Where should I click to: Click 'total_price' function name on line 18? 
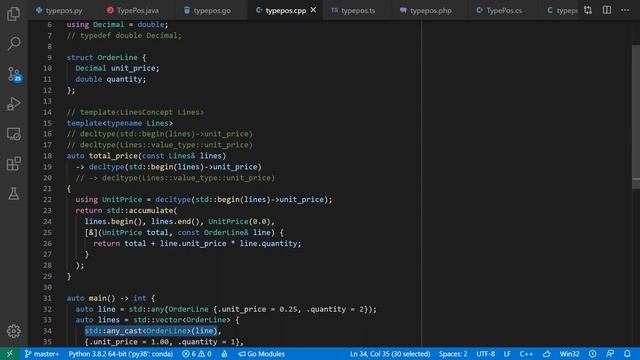click(113, 156)
